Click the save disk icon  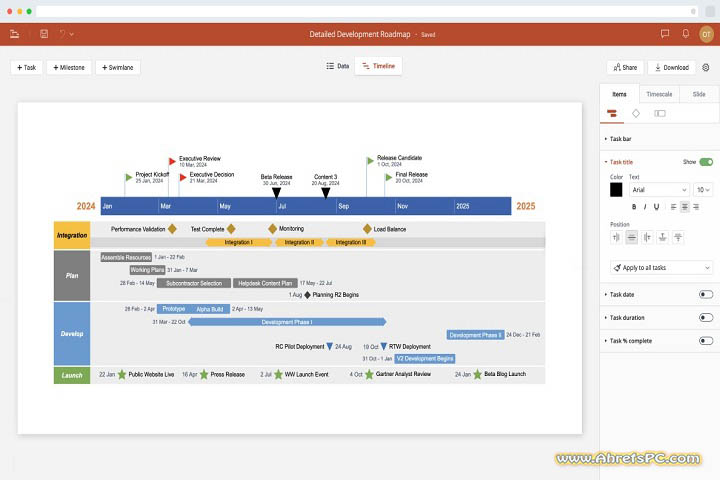[44, 34]
